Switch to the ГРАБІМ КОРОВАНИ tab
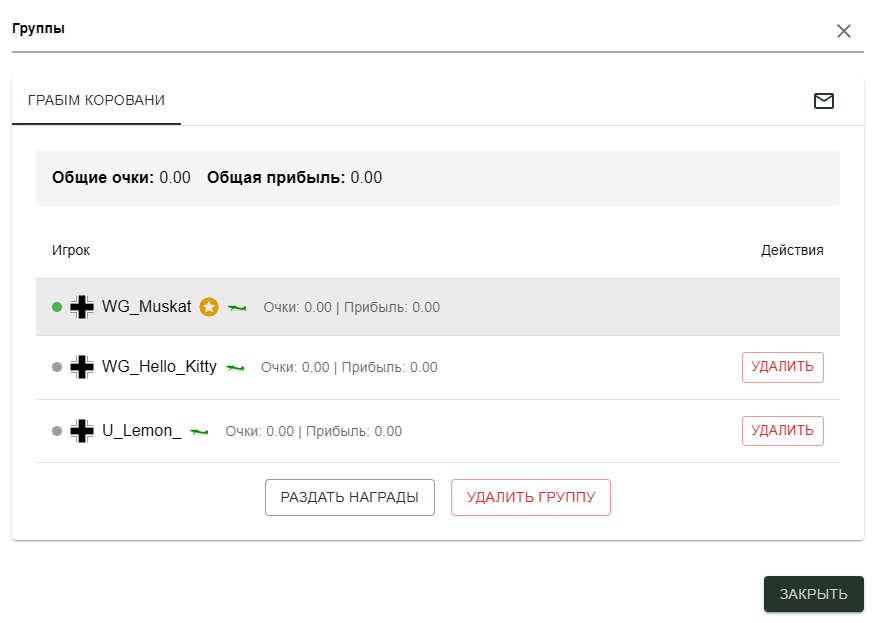Image resolution: width=886 pixels, height=623 pixels. [97, 100]
